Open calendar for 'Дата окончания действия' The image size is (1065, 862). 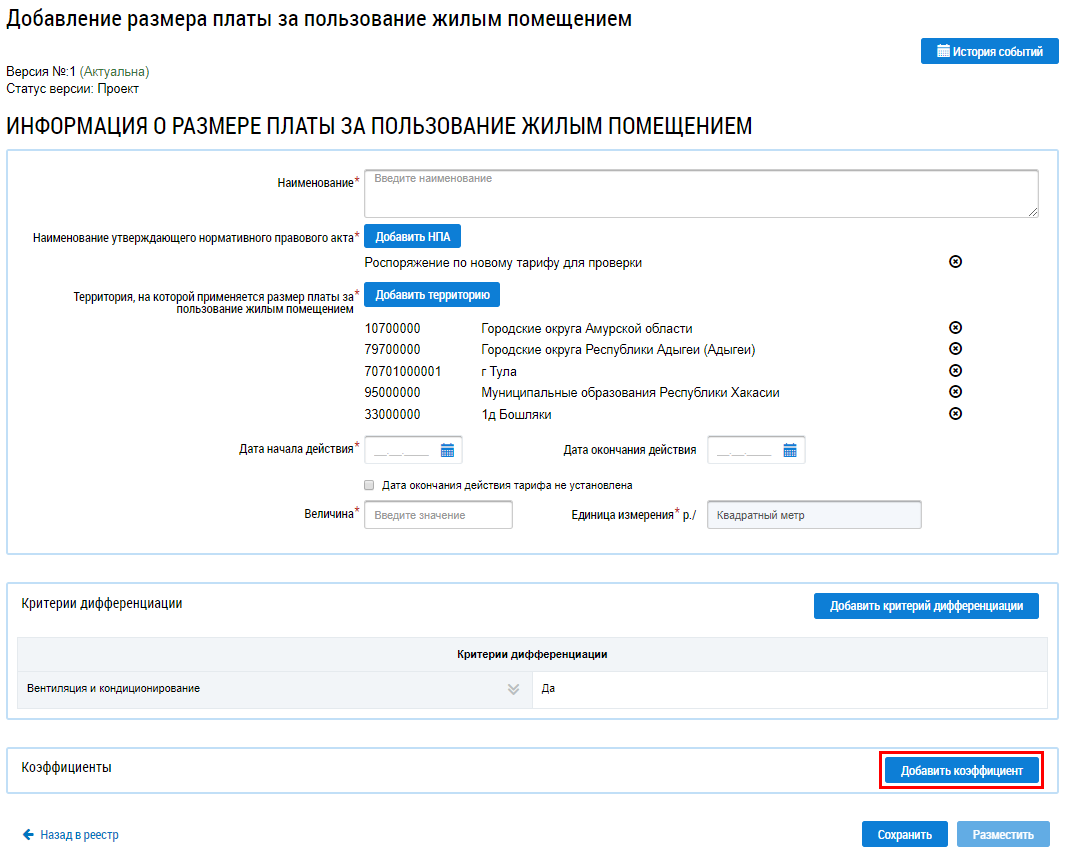click(x=790, y=451)
